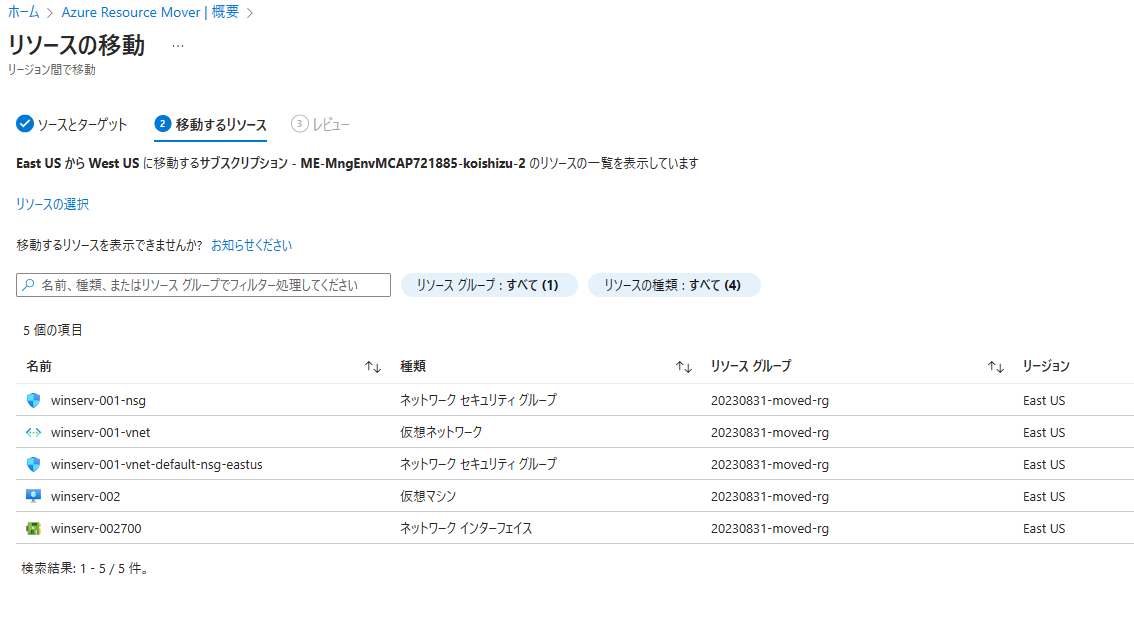Click the 5 個の項目 count label

53,330
